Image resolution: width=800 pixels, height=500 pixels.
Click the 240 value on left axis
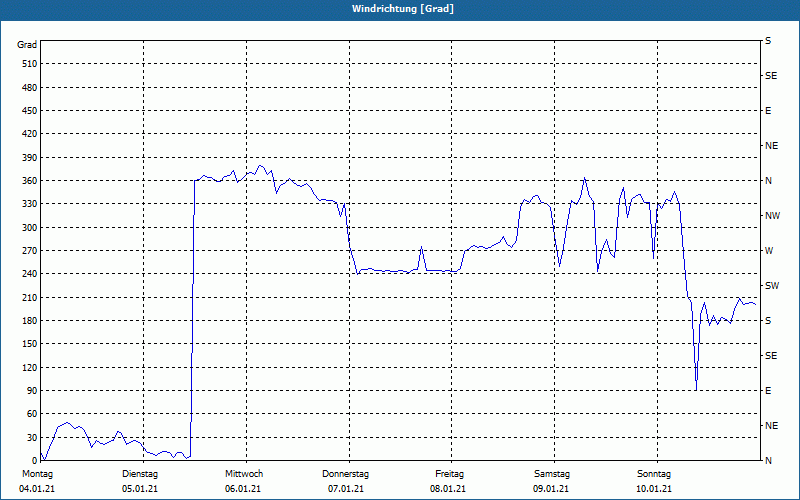[30, 274]
